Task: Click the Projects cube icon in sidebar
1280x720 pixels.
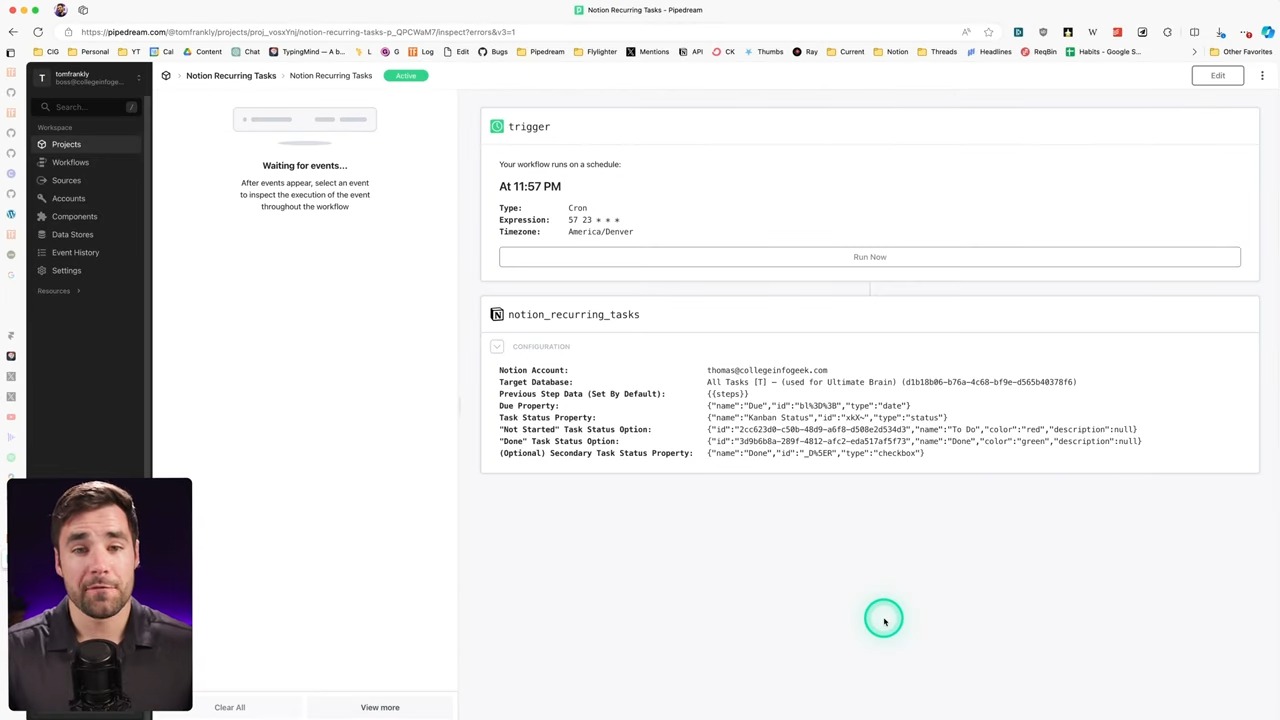Action: coord(42,144)
